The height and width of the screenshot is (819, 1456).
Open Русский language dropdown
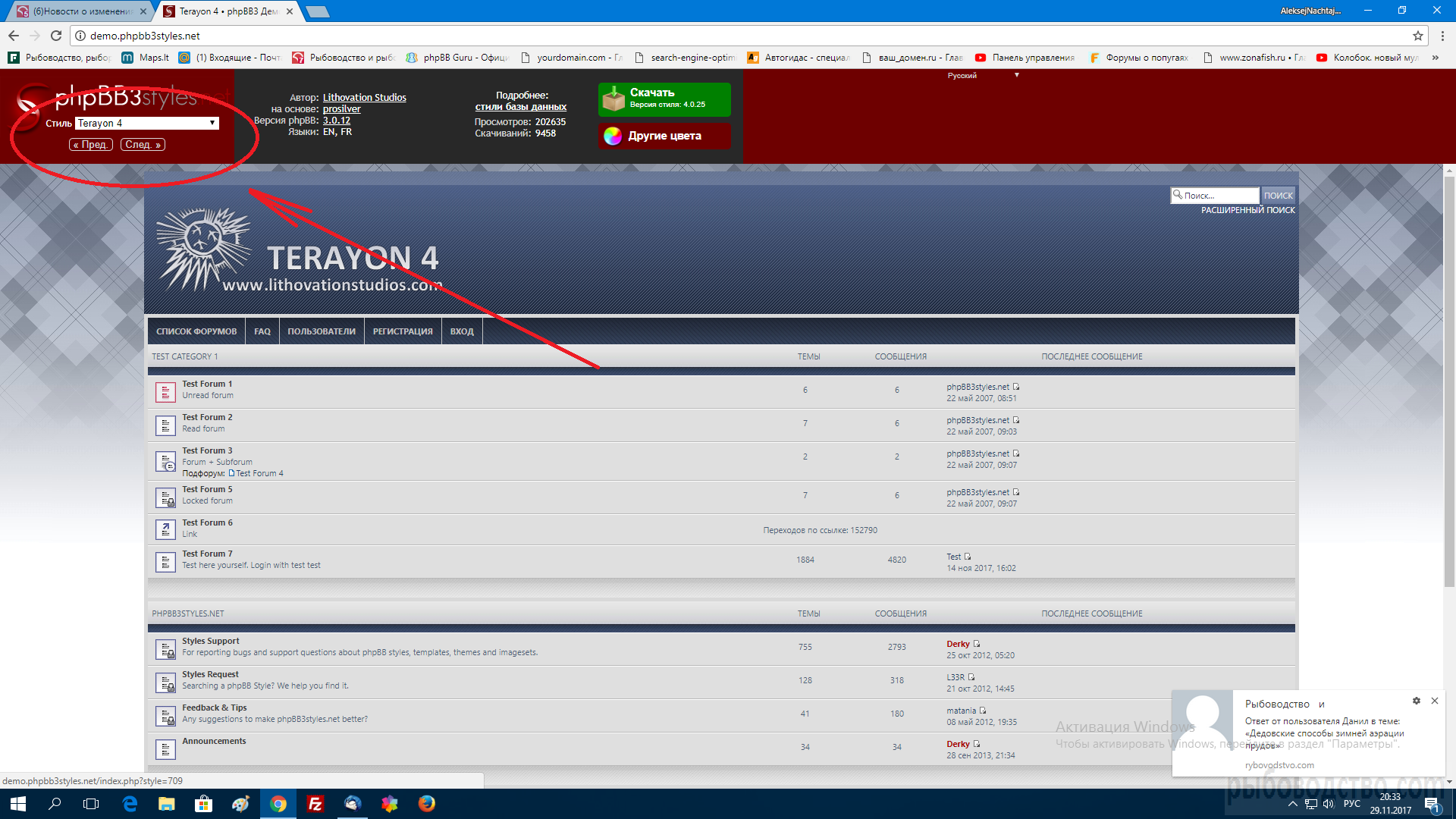click(x=983, y=76)
